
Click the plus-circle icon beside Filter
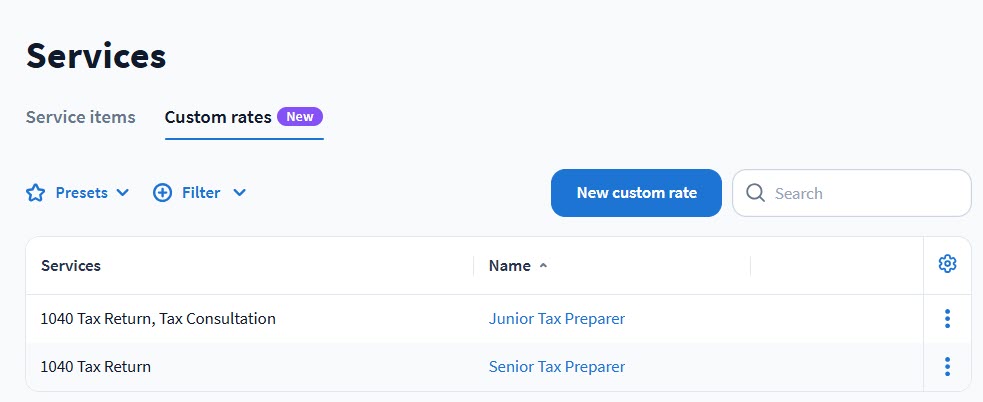coord(162,193)
